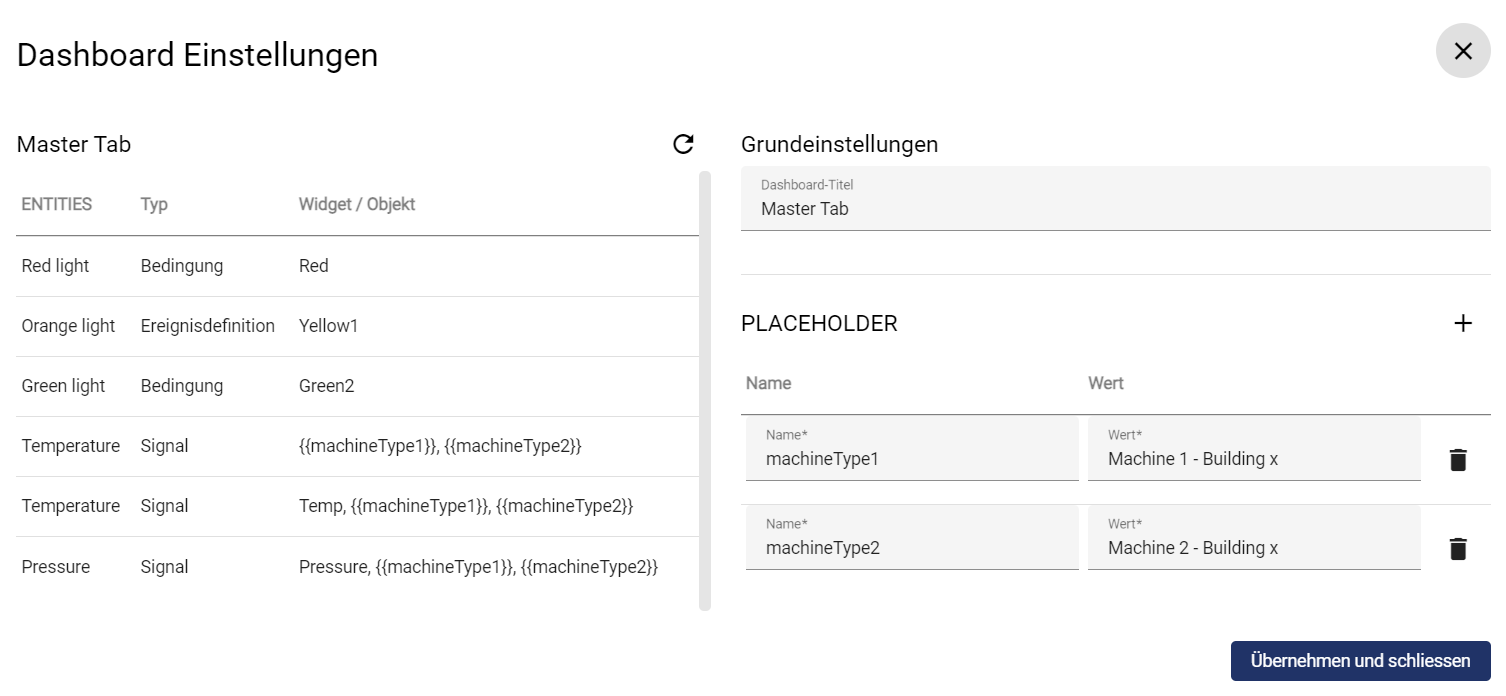Screen dimensions: 1506x696
Task: Delete the machineType2 placeholder via trash icon
Action: click(1458, 549)
